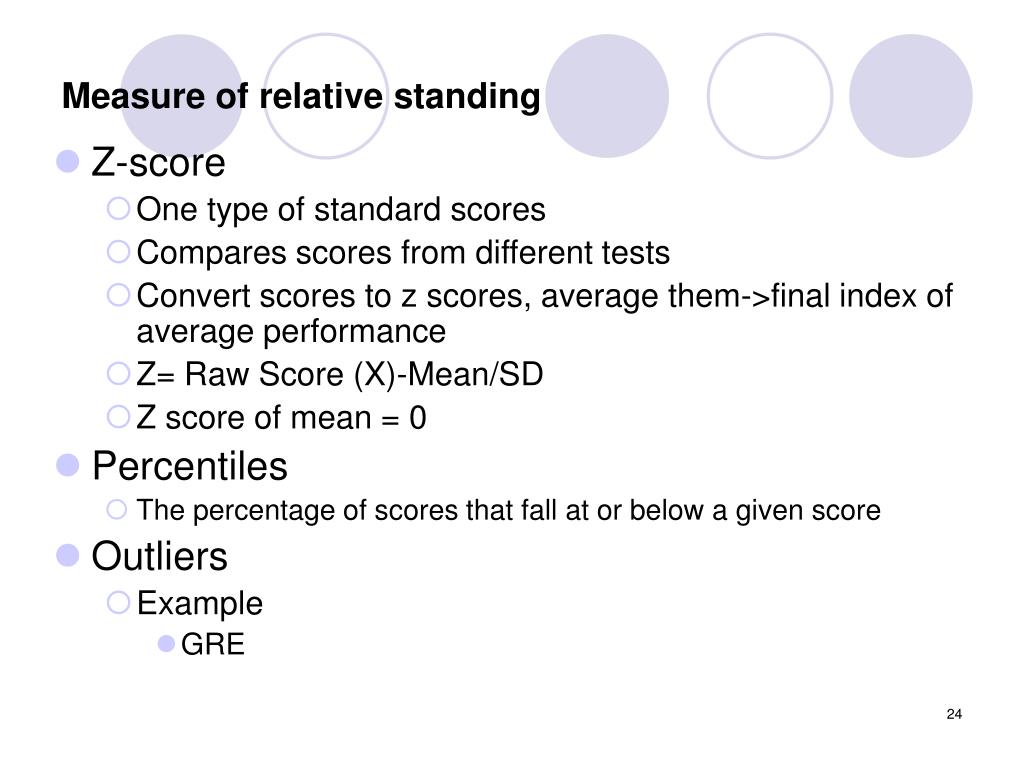Click the rightmost filled decorative circle
The image size is (1024, 768).
(911, 96)
